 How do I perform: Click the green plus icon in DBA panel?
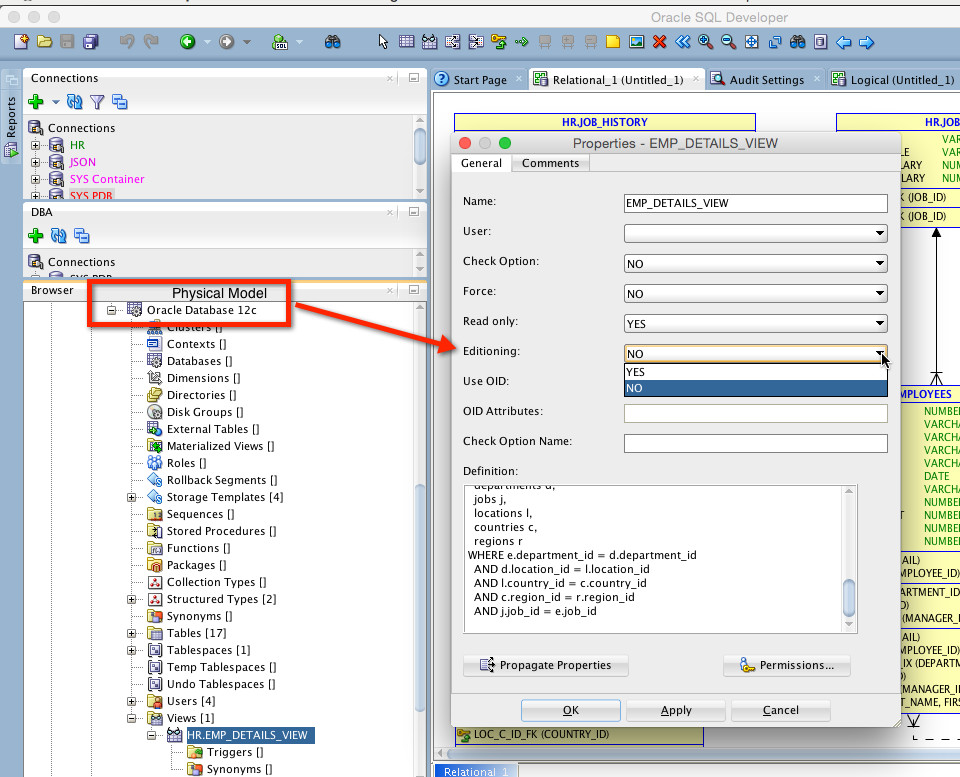click(x=36, y=235)
